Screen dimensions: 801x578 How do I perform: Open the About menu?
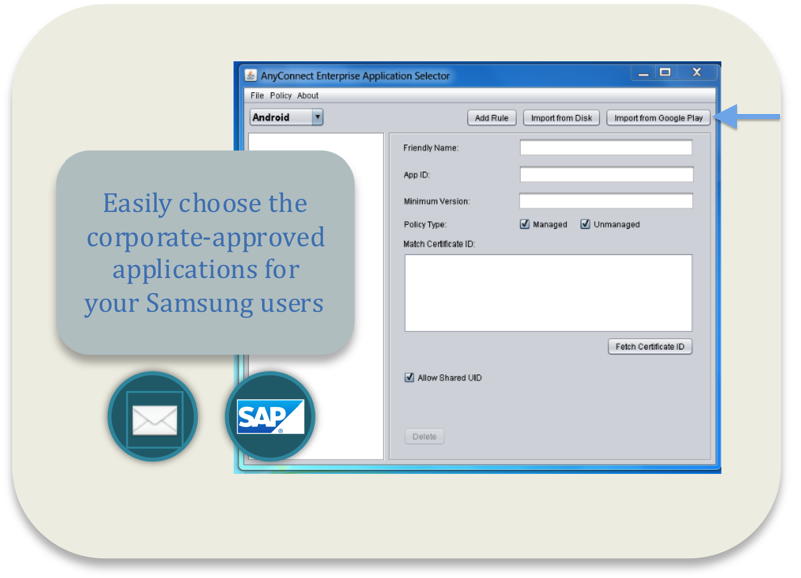click(308, 96)
